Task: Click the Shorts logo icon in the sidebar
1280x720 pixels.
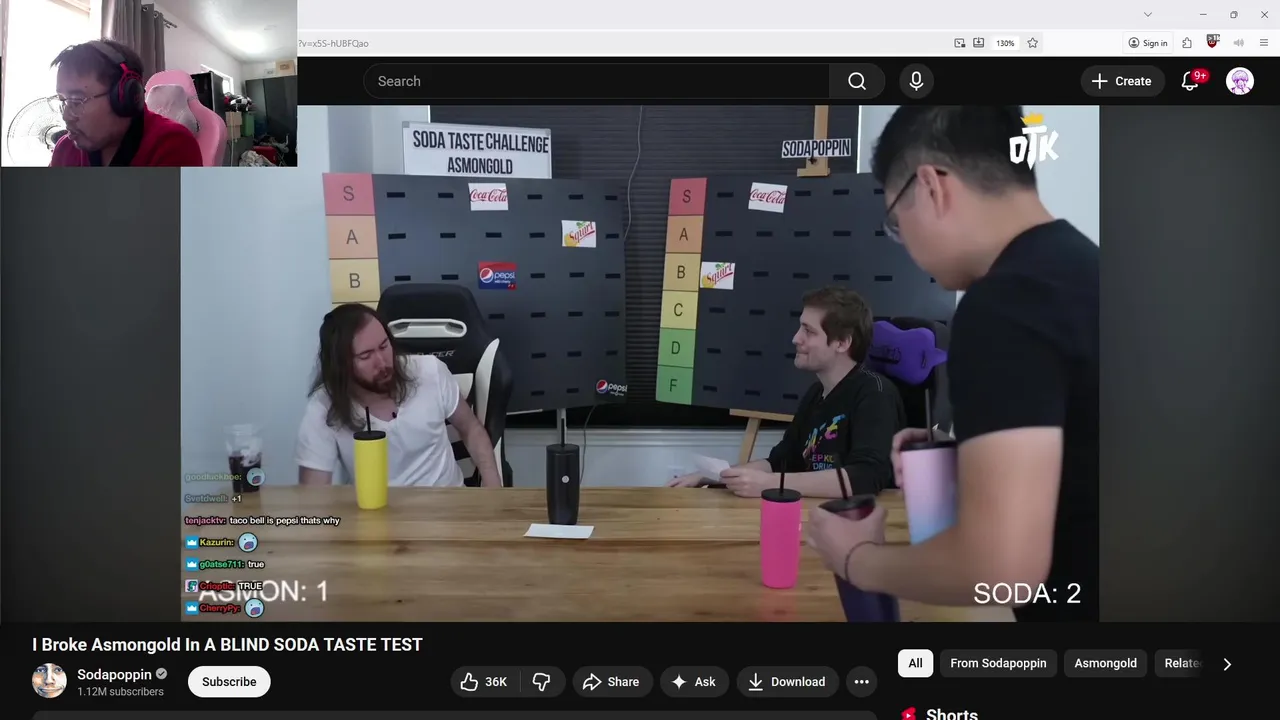Action: pyautogui.click(x=909, y=714)
